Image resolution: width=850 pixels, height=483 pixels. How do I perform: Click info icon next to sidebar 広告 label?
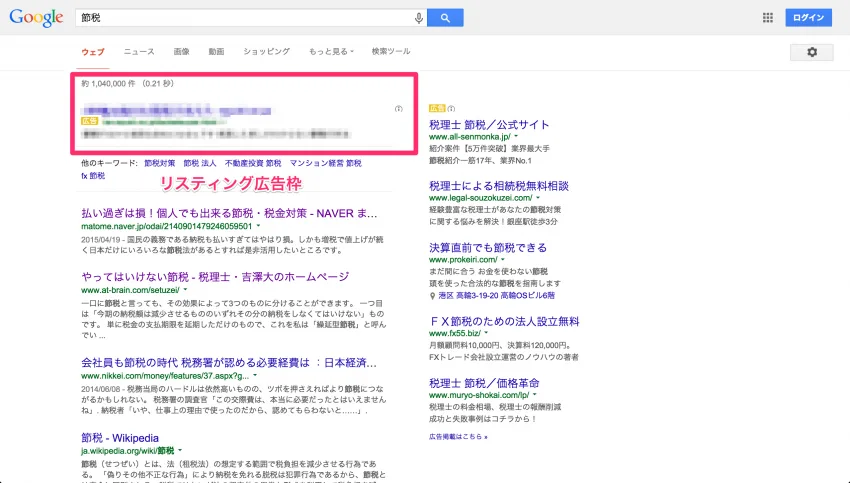click(451, 108)
